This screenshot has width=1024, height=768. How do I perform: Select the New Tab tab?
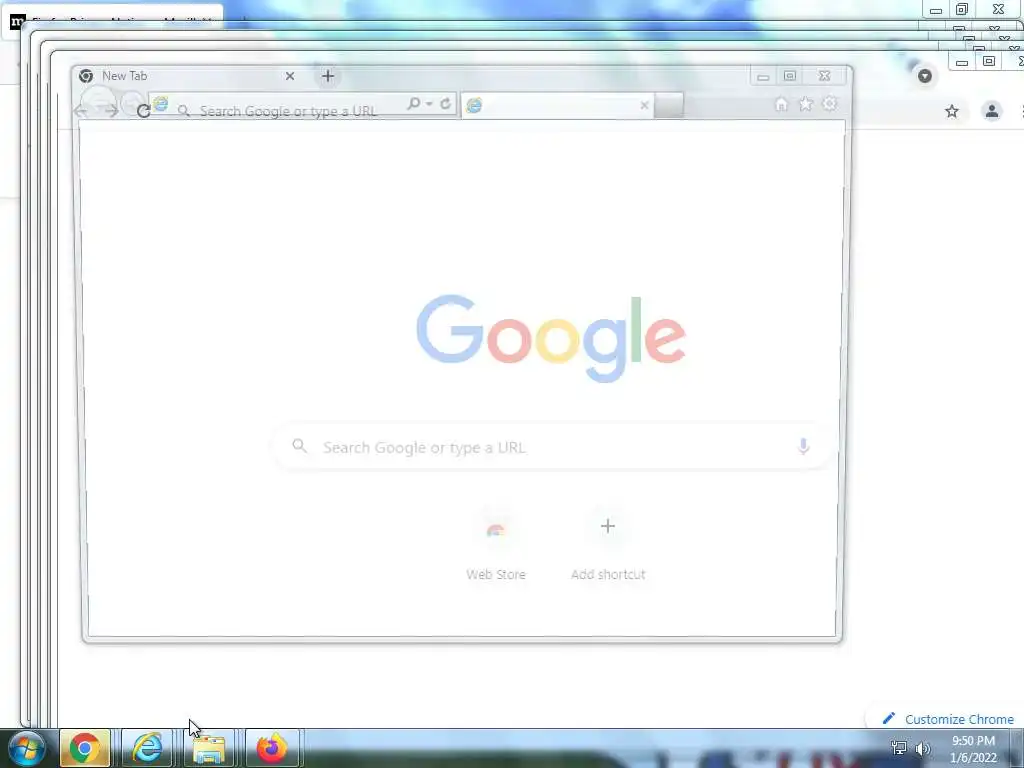click(187, 76)
